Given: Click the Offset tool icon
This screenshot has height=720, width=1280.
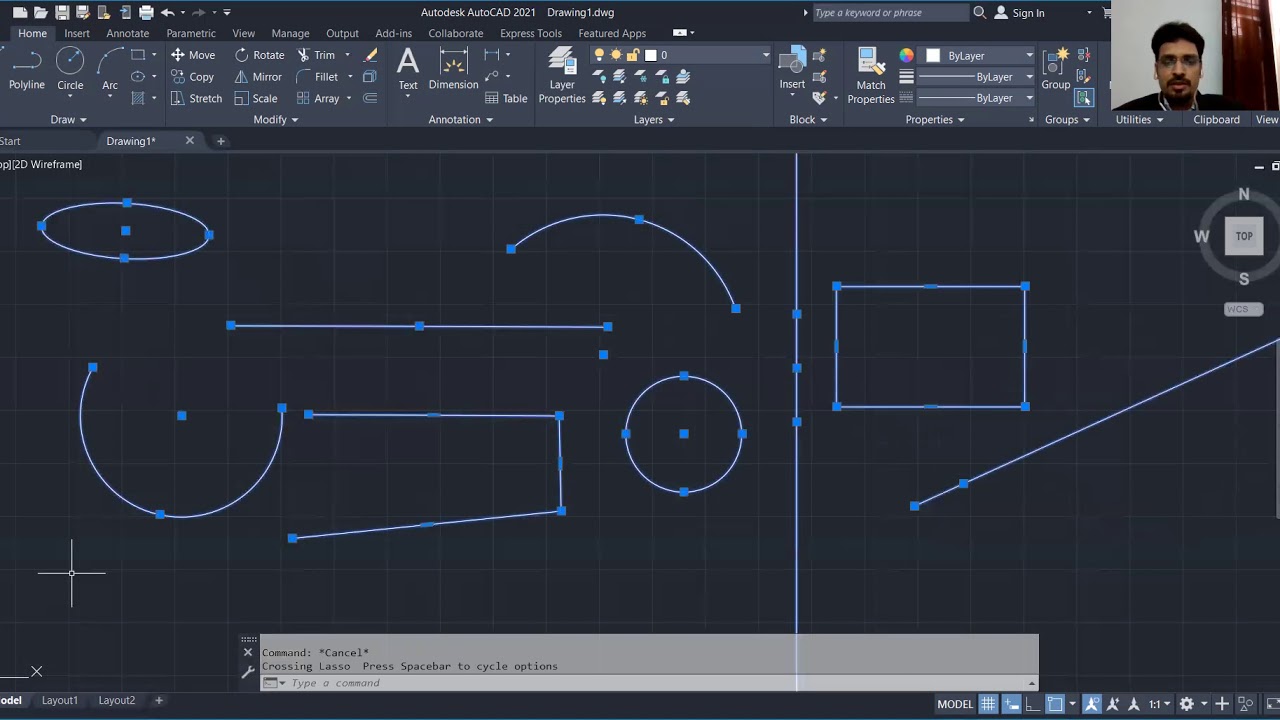Looking at the screenshot, I should click(x=370, y=98).
